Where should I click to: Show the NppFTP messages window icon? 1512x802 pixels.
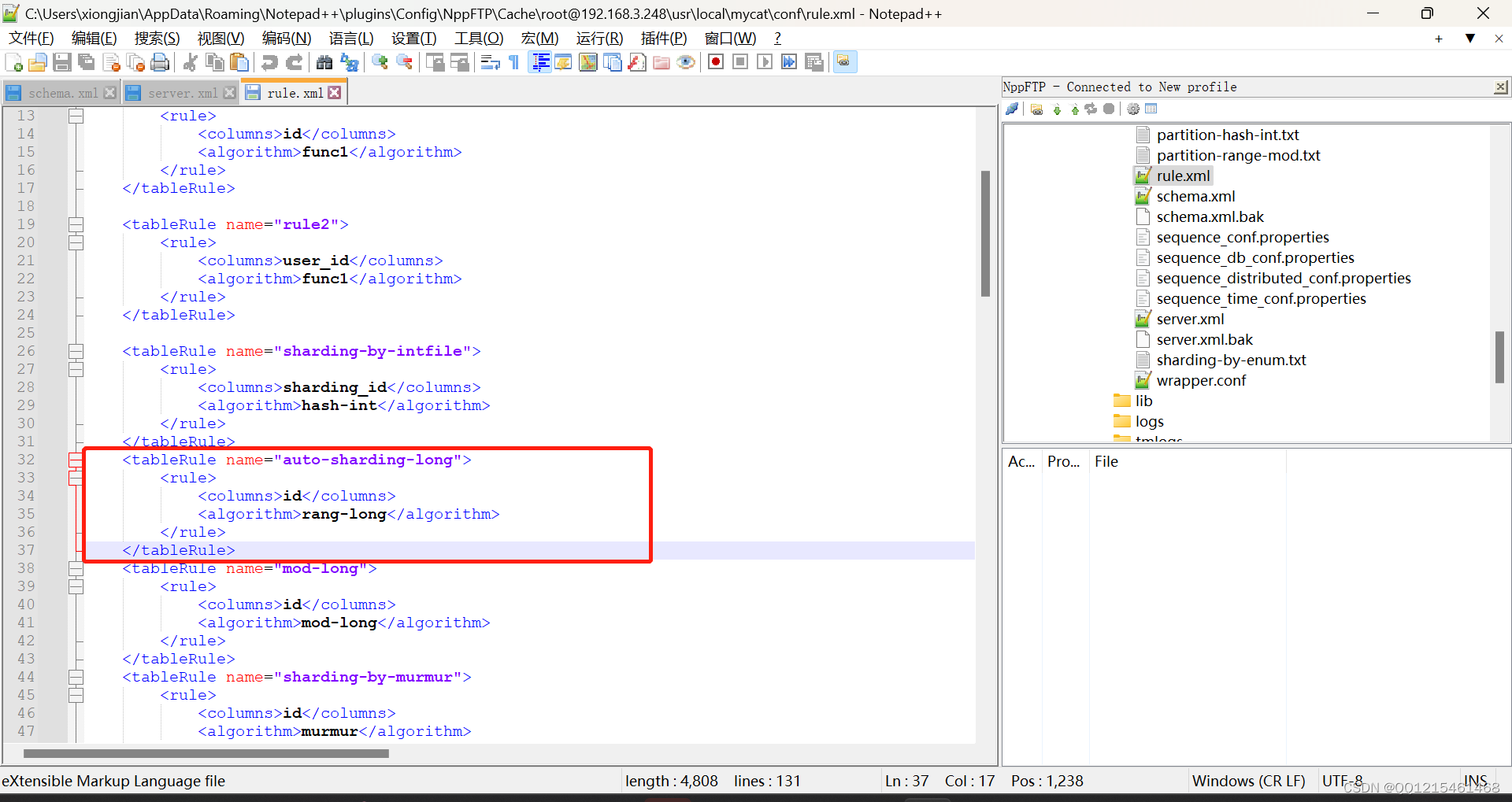point(1151,109)
